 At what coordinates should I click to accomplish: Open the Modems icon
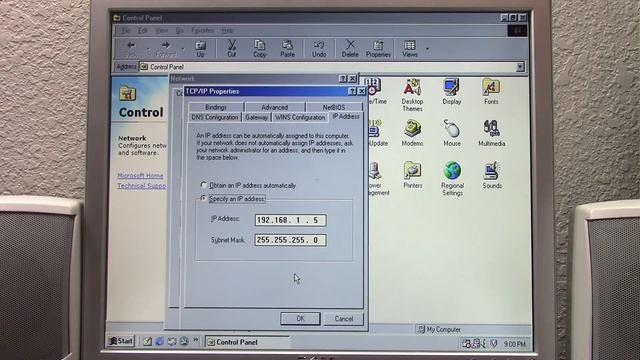point(412,133)
